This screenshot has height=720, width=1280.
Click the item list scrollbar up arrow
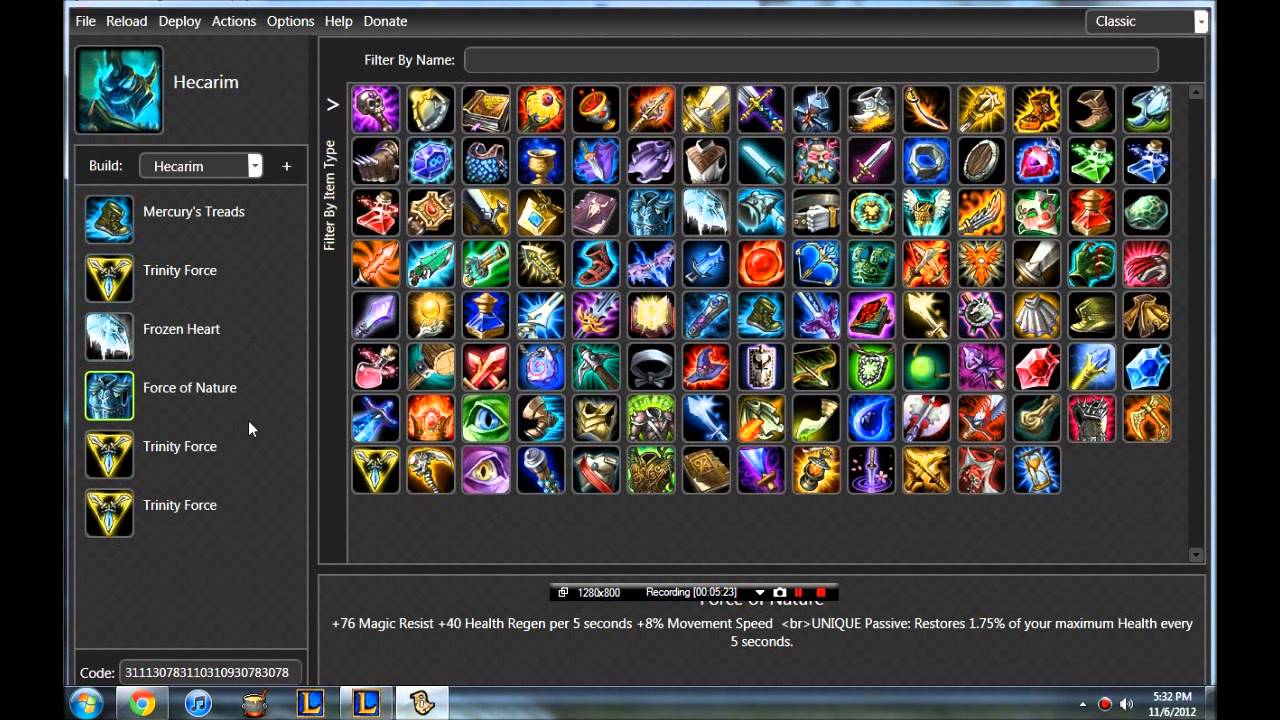(1196, 92)
